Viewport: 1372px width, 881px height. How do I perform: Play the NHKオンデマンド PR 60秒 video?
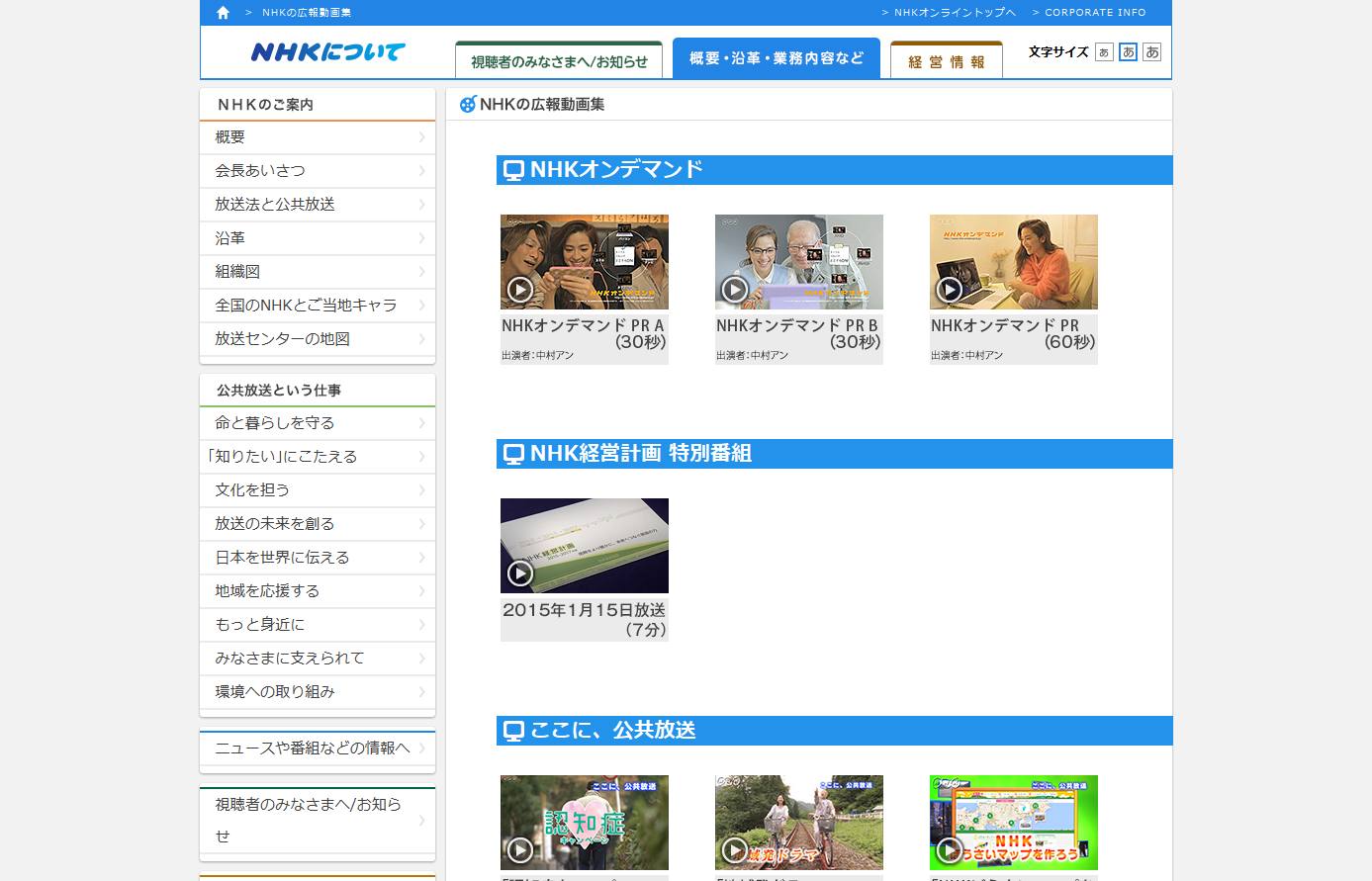[x=1014, y=262]
